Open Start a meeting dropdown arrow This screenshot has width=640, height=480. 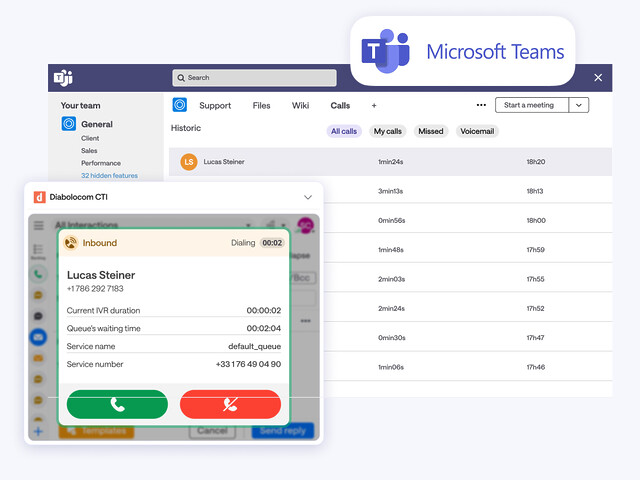tap(579, 105)
